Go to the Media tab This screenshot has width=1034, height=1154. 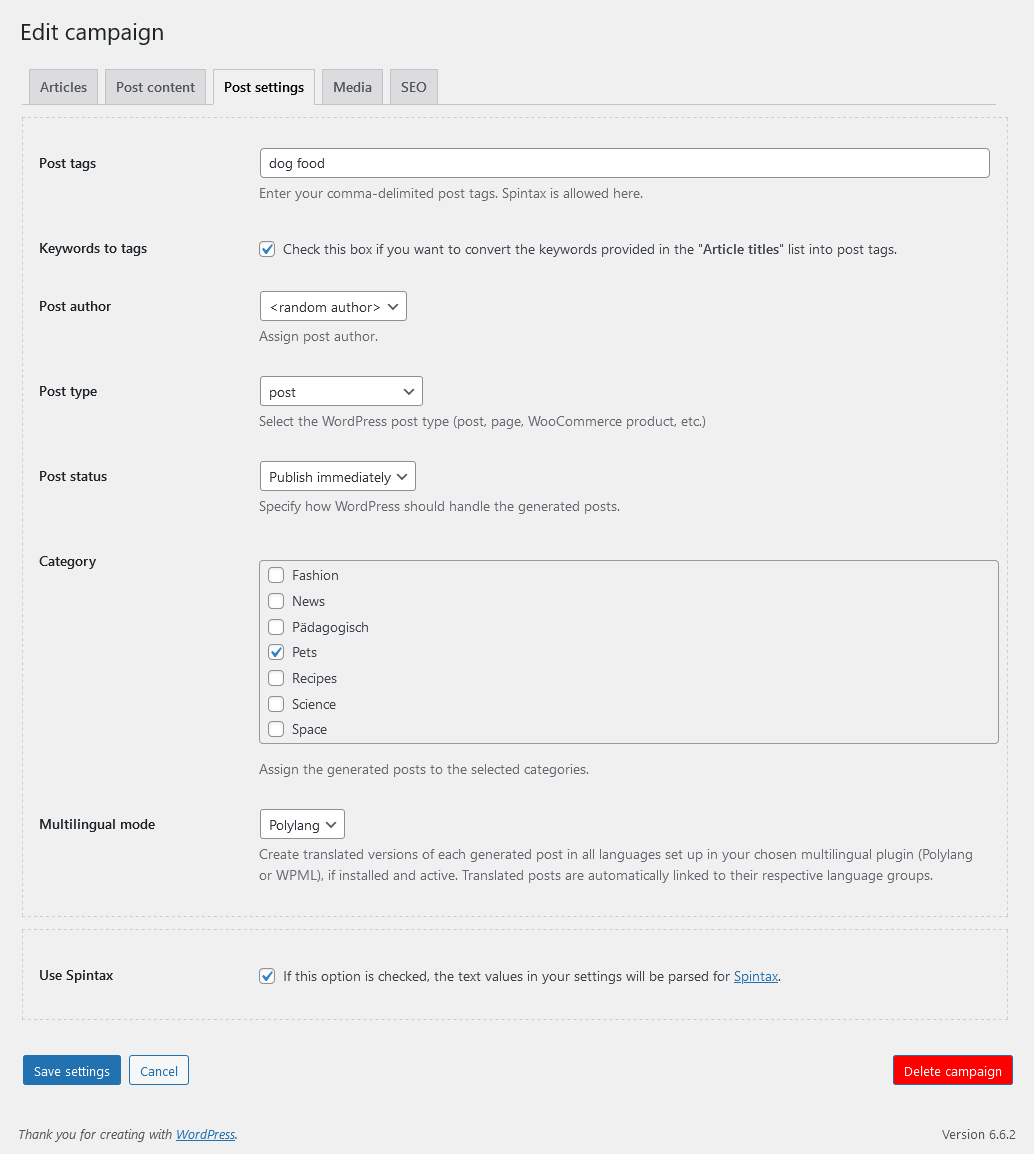coord(352,87)
